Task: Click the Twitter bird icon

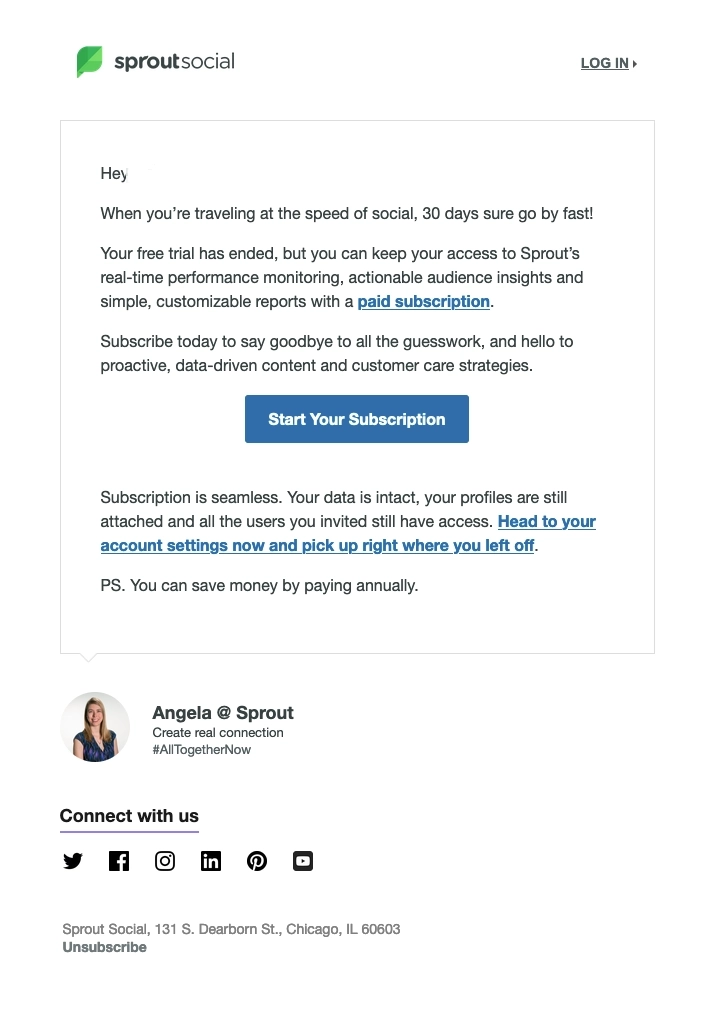Action: point(73,860)
